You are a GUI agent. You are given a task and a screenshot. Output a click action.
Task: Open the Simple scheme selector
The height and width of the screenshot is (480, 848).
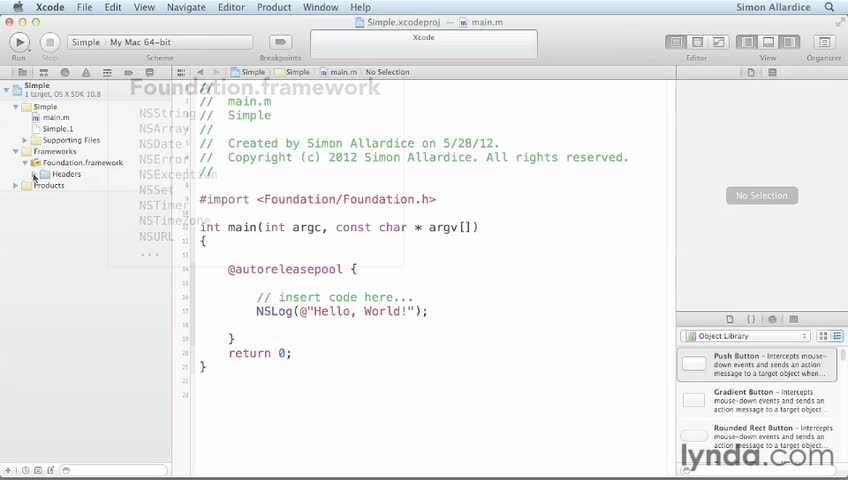pyautogui.click(x=86, y=42)
